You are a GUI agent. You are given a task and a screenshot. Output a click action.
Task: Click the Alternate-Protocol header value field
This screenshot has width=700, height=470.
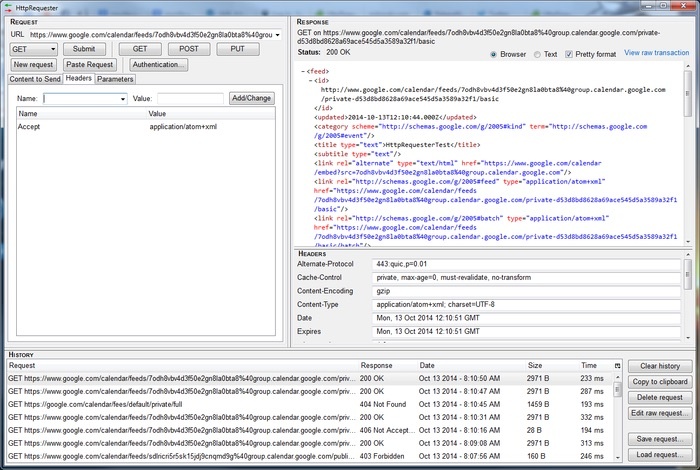(x=526, y=264)
